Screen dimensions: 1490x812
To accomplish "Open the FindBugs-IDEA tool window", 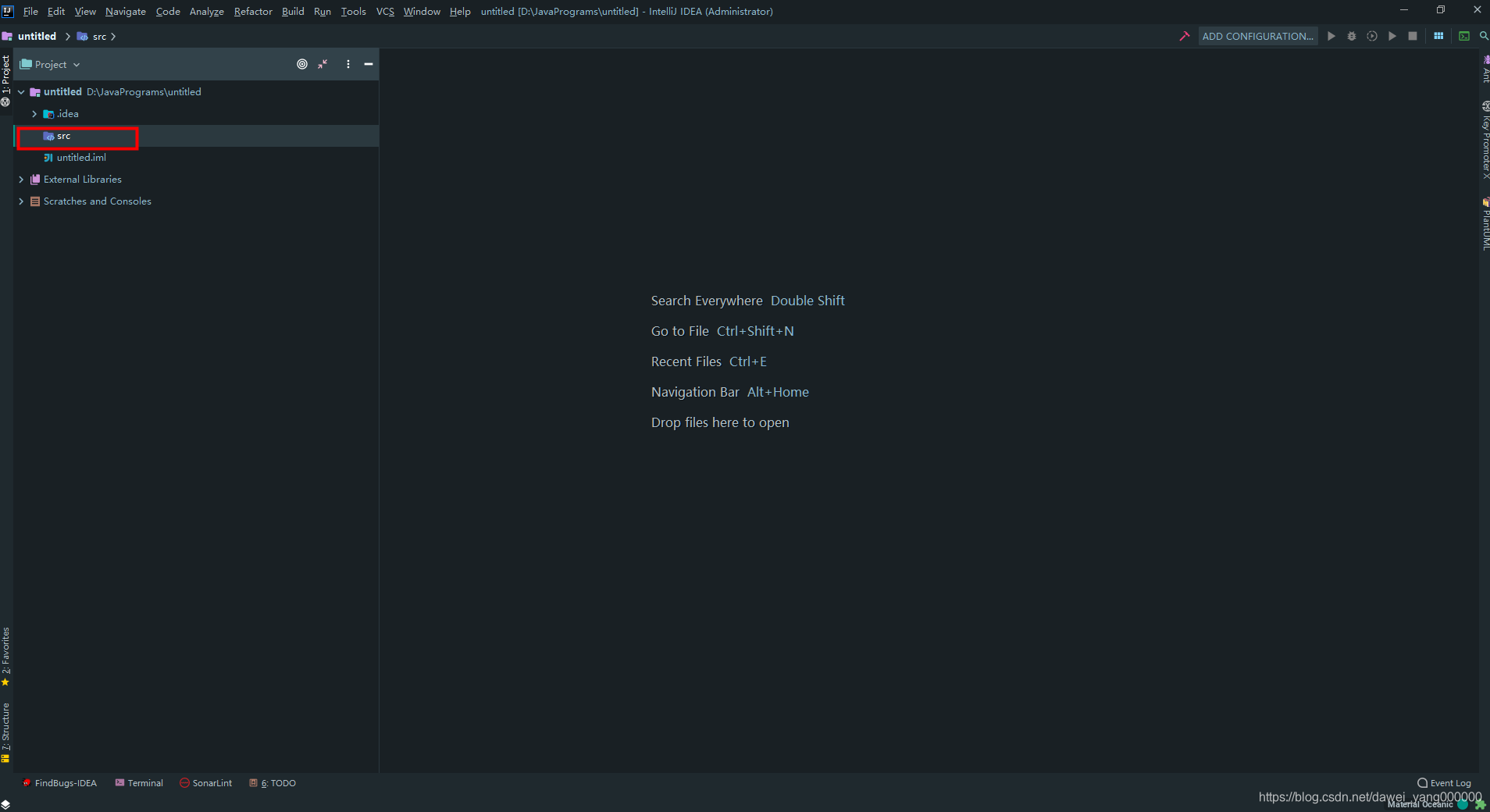I will point(59,783).
